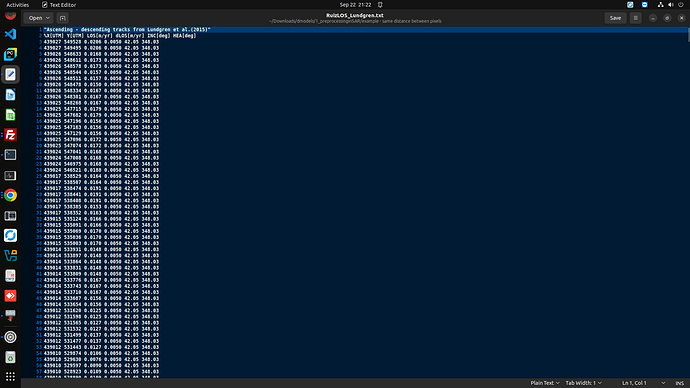Launch FileZilla from the dock
Image resolution: width=690 pixels, height=388 pixels.
[x=10, y=135]
